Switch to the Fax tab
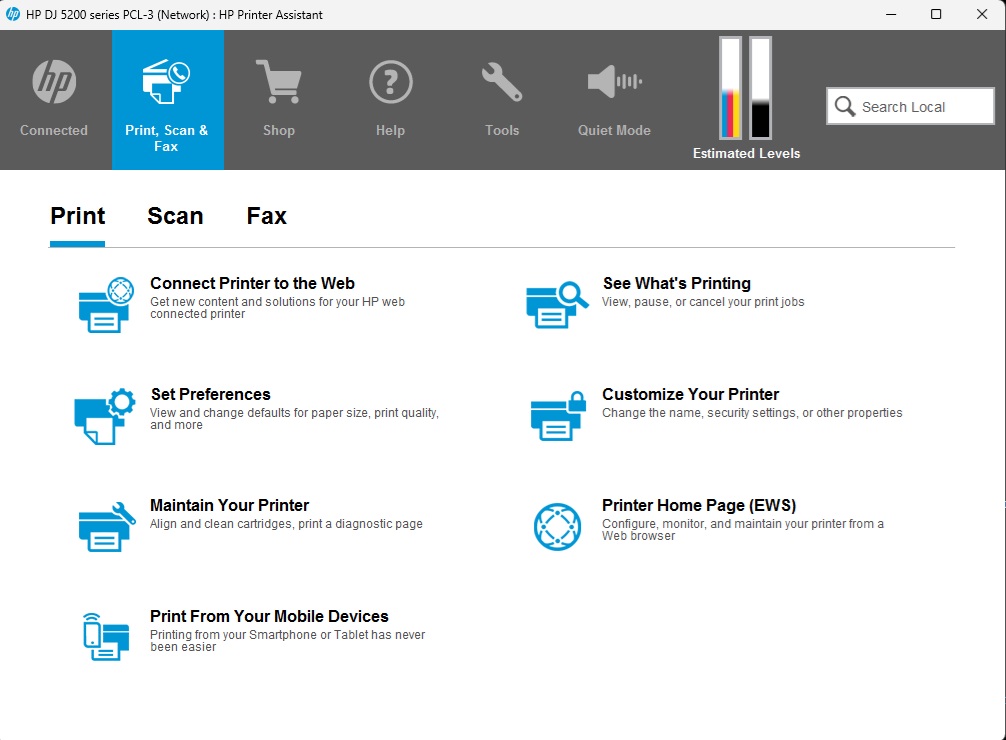Screen dimensions: 1006x740 pyautogui.click(x=266, y=216)
